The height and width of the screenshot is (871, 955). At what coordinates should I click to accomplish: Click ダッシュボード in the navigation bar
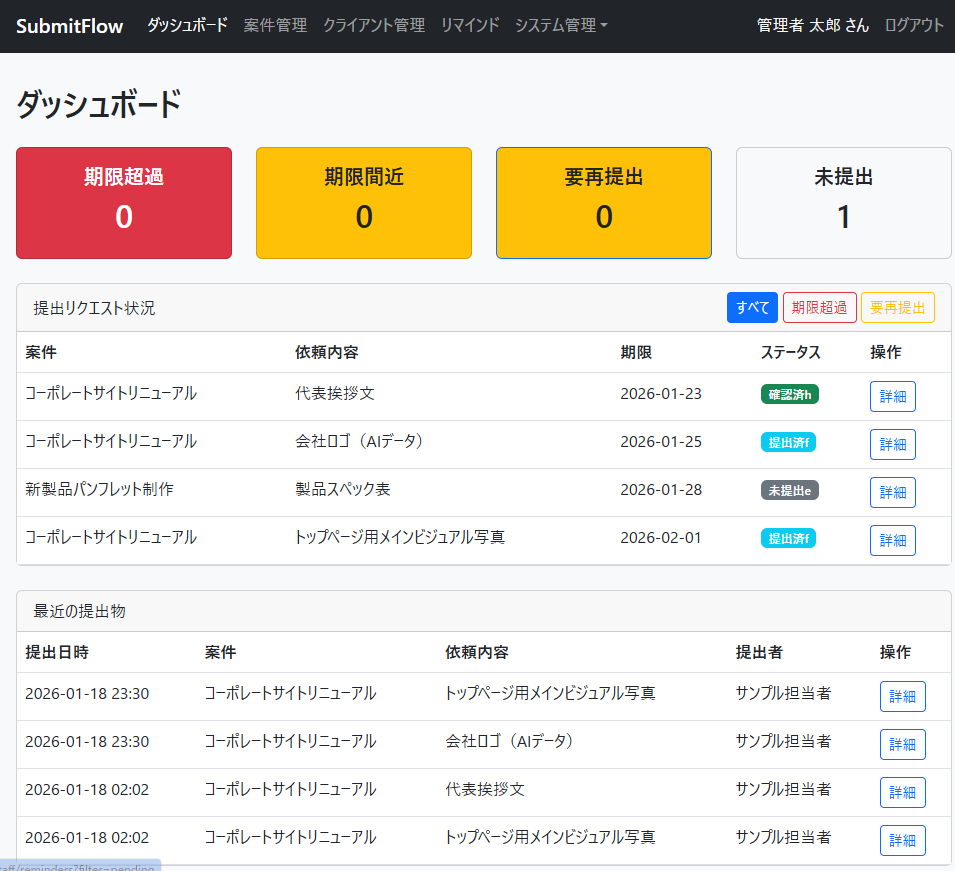pyautogui.click(x=187, y=25)
